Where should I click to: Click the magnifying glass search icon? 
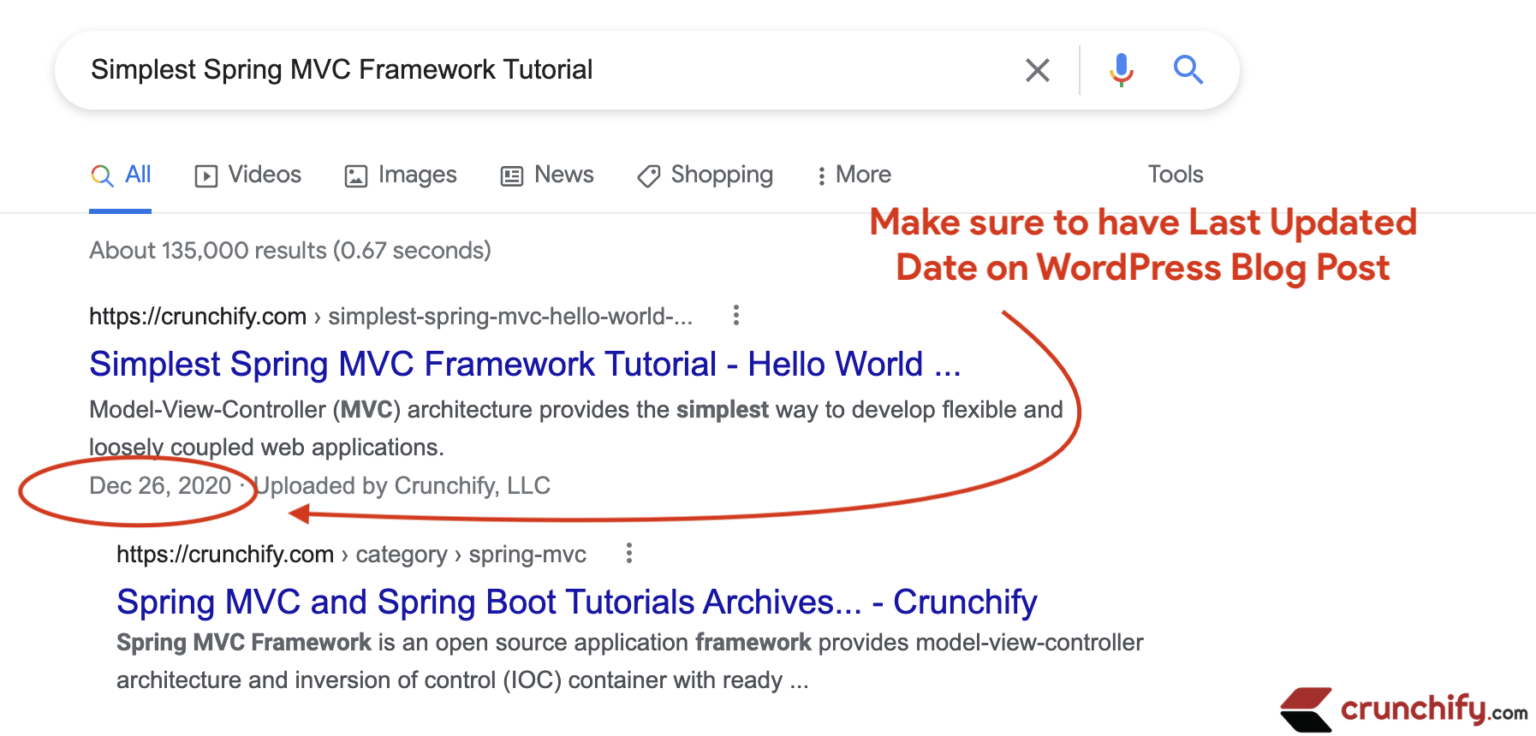pos(1188,69)
